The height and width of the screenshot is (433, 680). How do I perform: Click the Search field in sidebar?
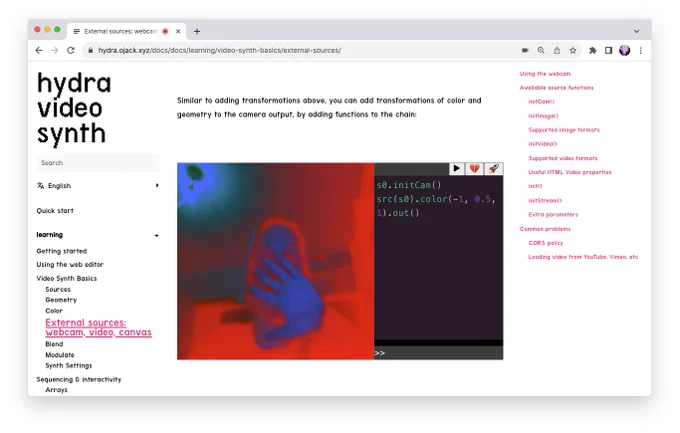[98, 163]
